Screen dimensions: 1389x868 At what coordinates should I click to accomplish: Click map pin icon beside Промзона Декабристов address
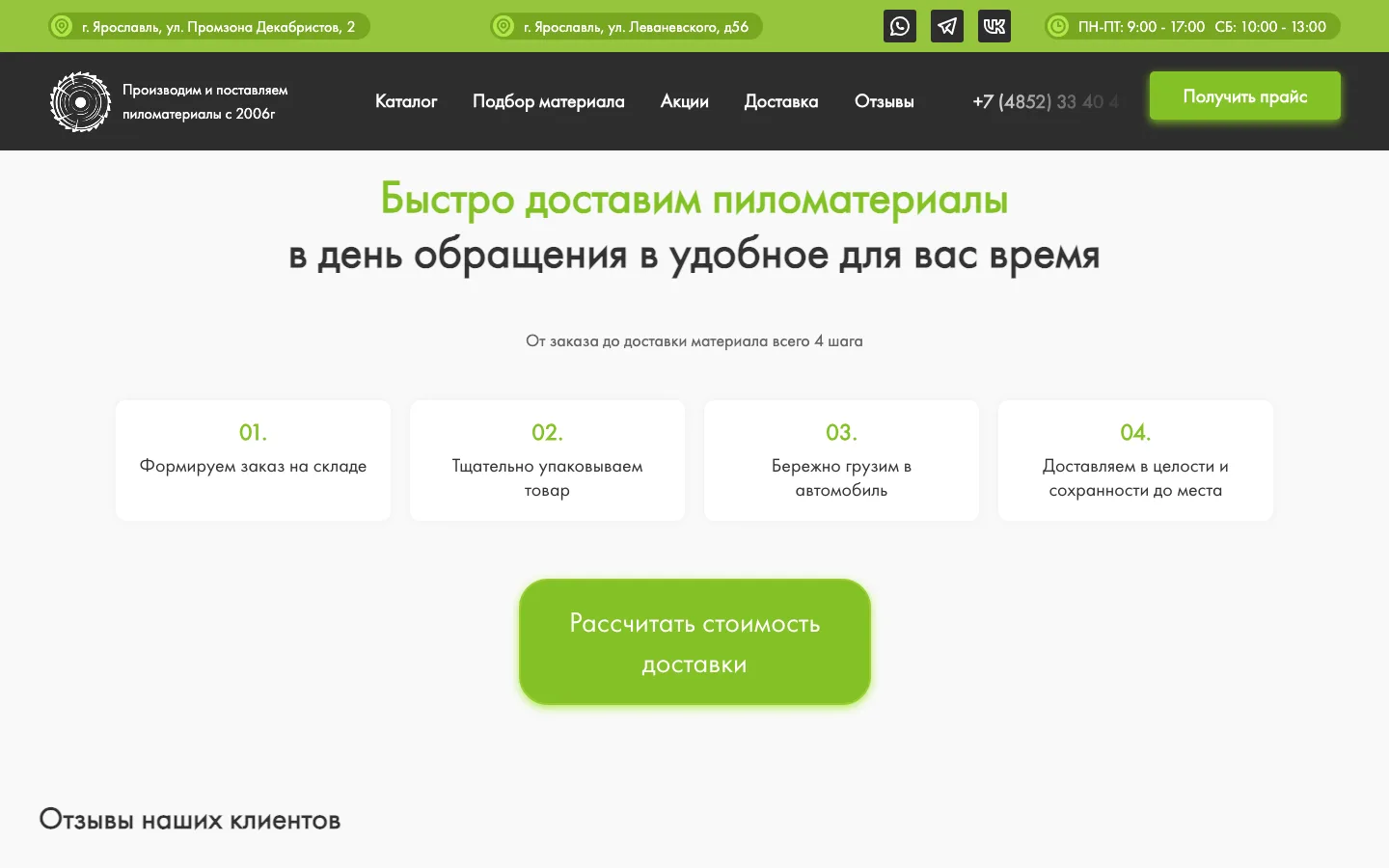[x=62, y=26]
